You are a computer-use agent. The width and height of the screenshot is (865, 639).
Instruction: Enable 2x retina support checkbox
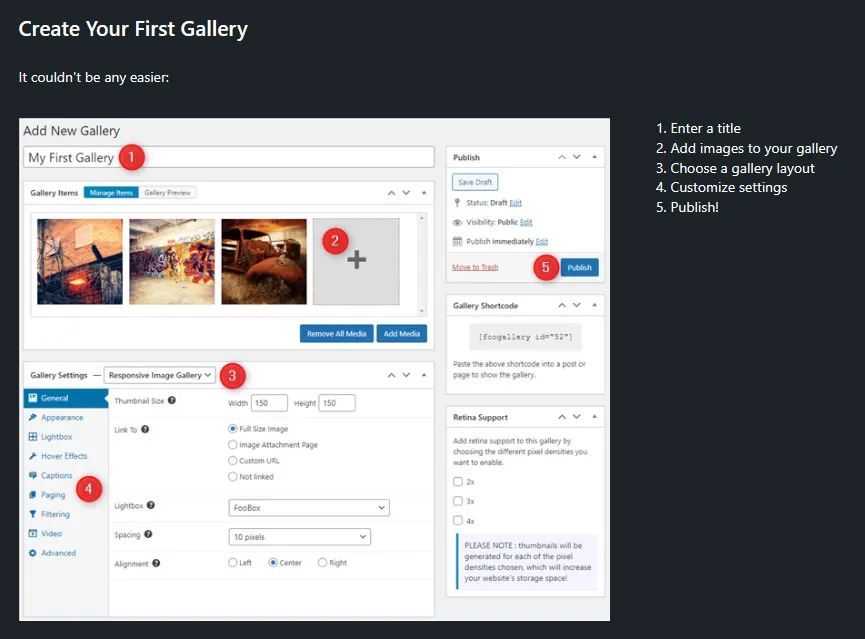(x=458, y=482)
